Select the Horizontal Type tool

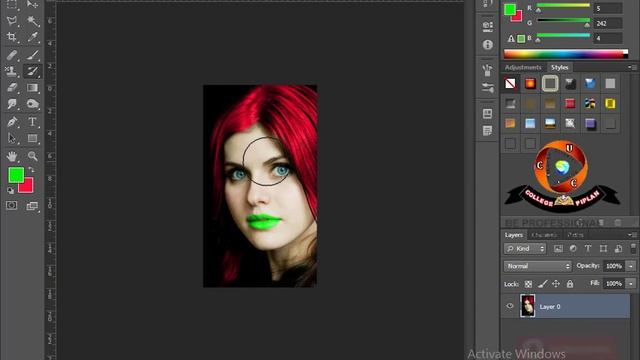click(x=32, y=122)
